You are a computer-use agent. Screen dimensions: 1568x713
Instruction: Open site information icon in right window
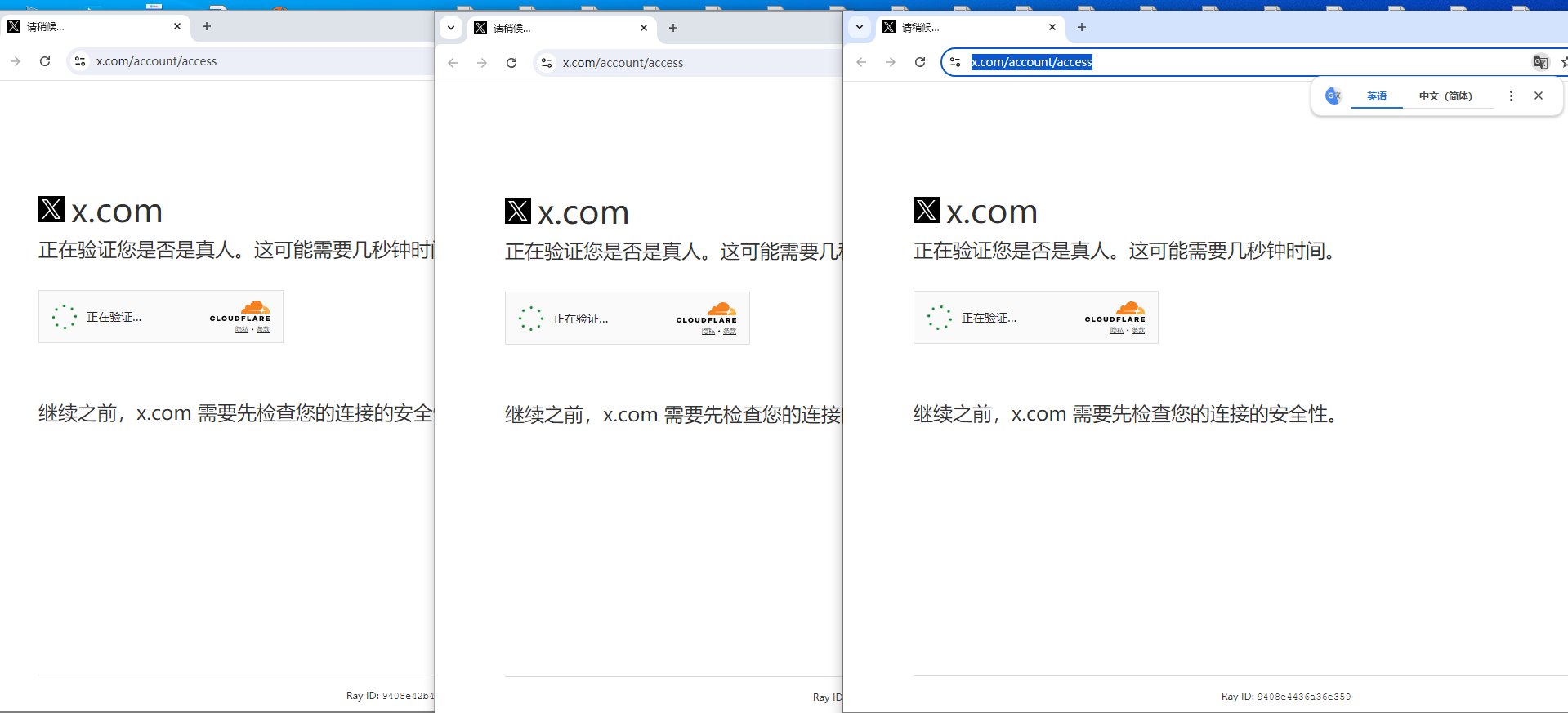pyautogui.click(x=955, y=62)
